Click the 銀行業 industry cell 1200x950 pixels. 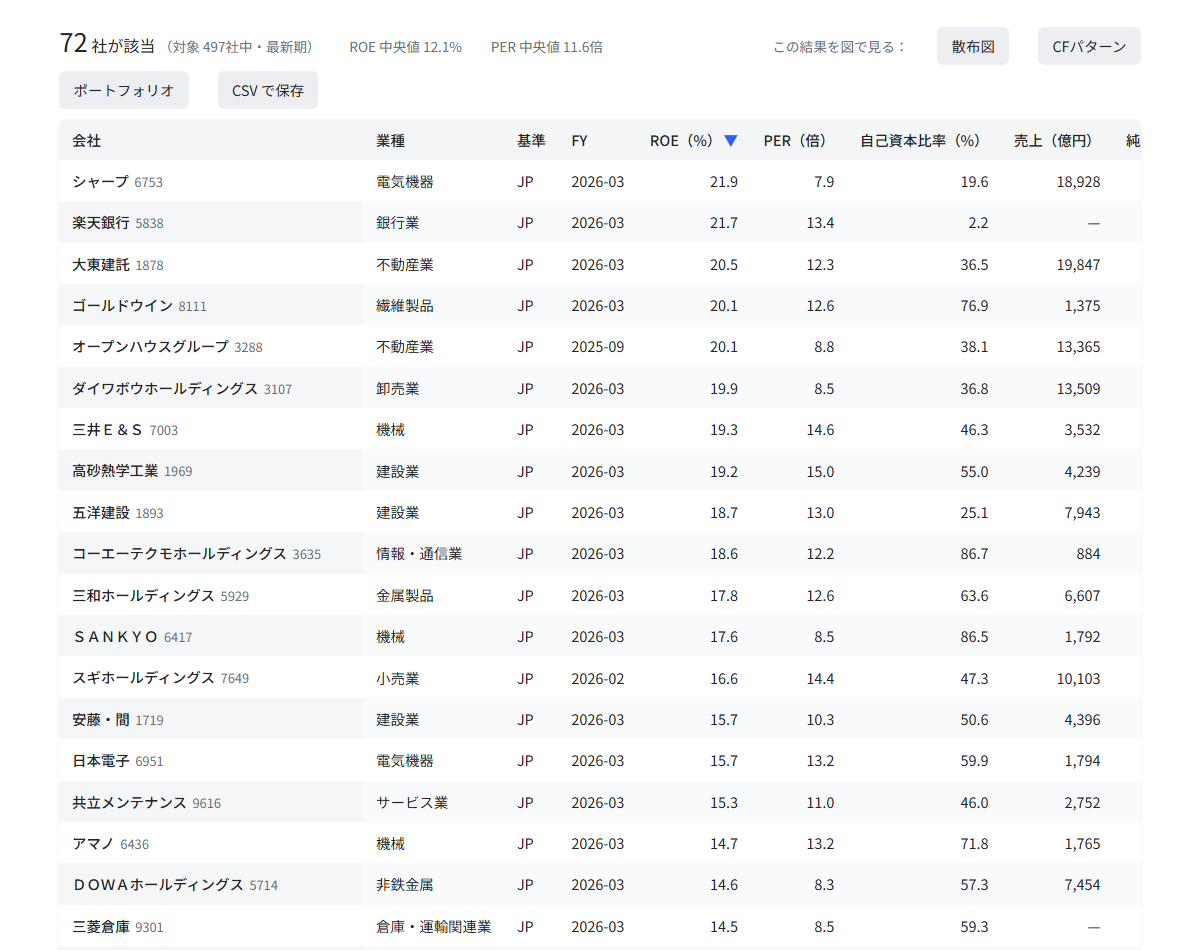[x=398, y=223]
